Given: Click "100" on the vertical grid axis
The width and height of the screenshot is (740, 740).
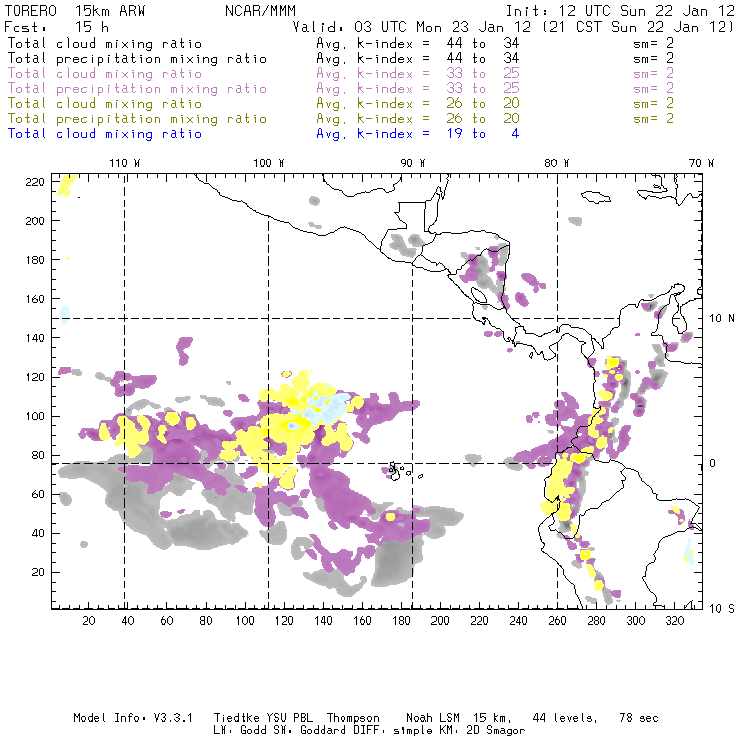Looking at the screenshot, I should click(x=35, y=416).
